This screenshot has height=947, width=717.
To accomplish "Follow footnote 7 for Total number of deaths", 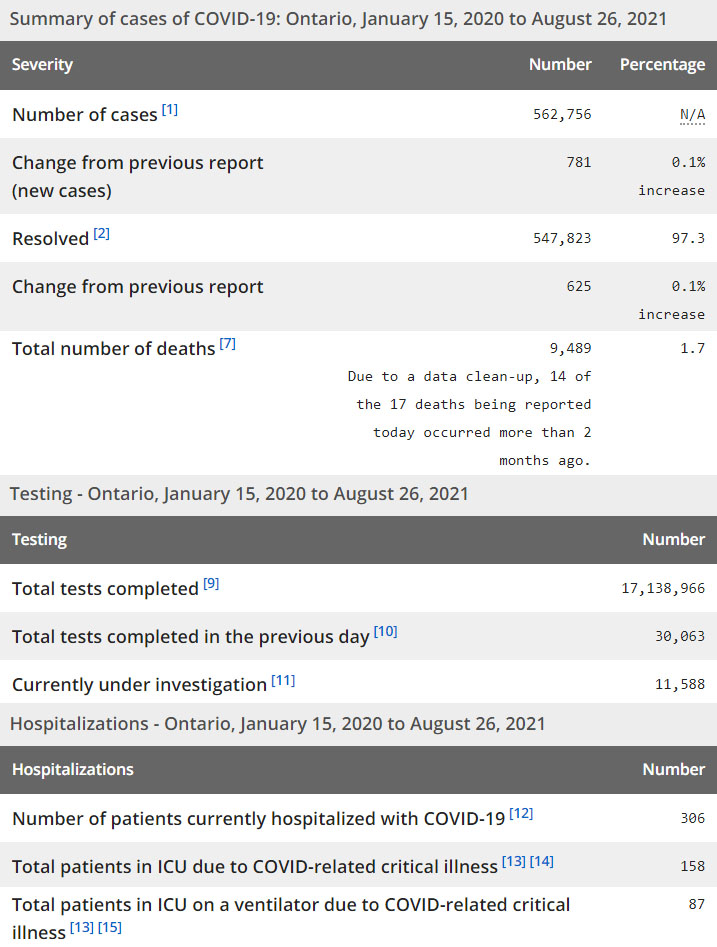I will click(x=228, y=343).
